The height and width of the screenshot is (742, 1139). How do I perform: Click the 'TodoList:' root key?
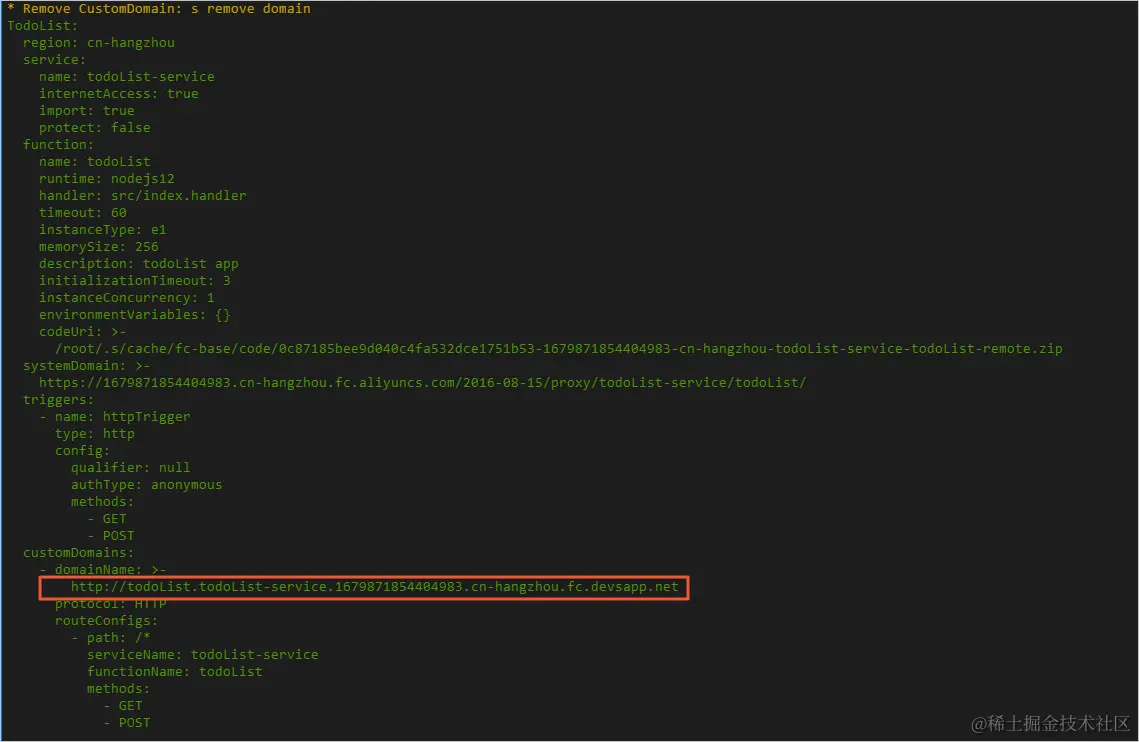click(x=42, y=25)
